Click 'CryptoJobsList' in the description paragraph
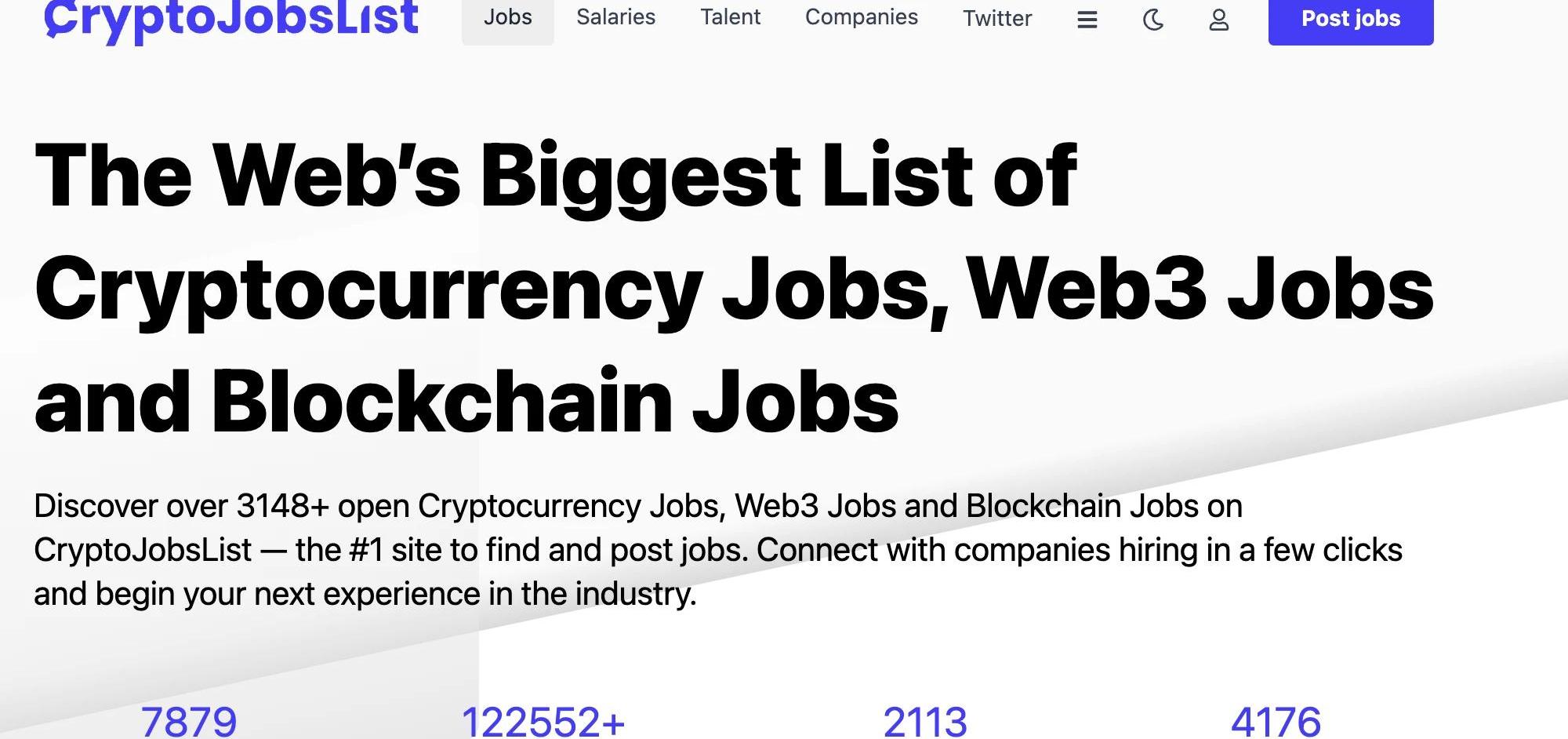The width and height of the screenshot is (1568, 739). point(143,550)
